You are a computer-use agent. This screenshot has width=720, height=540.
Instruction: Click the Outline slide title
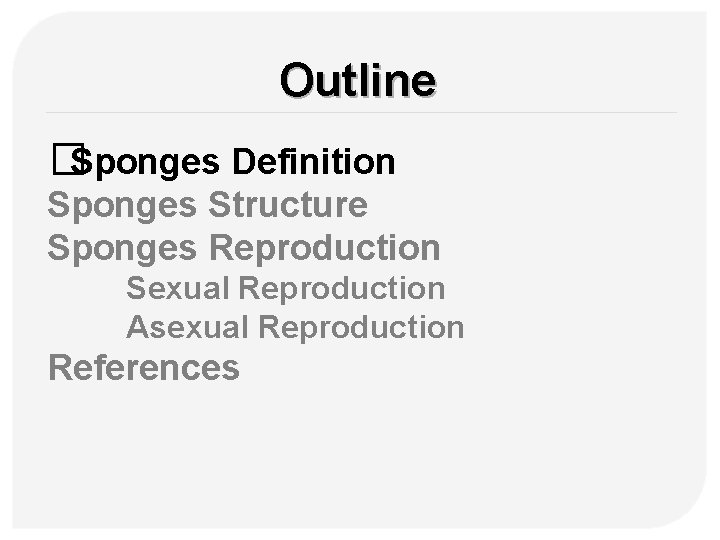point(358,80)
